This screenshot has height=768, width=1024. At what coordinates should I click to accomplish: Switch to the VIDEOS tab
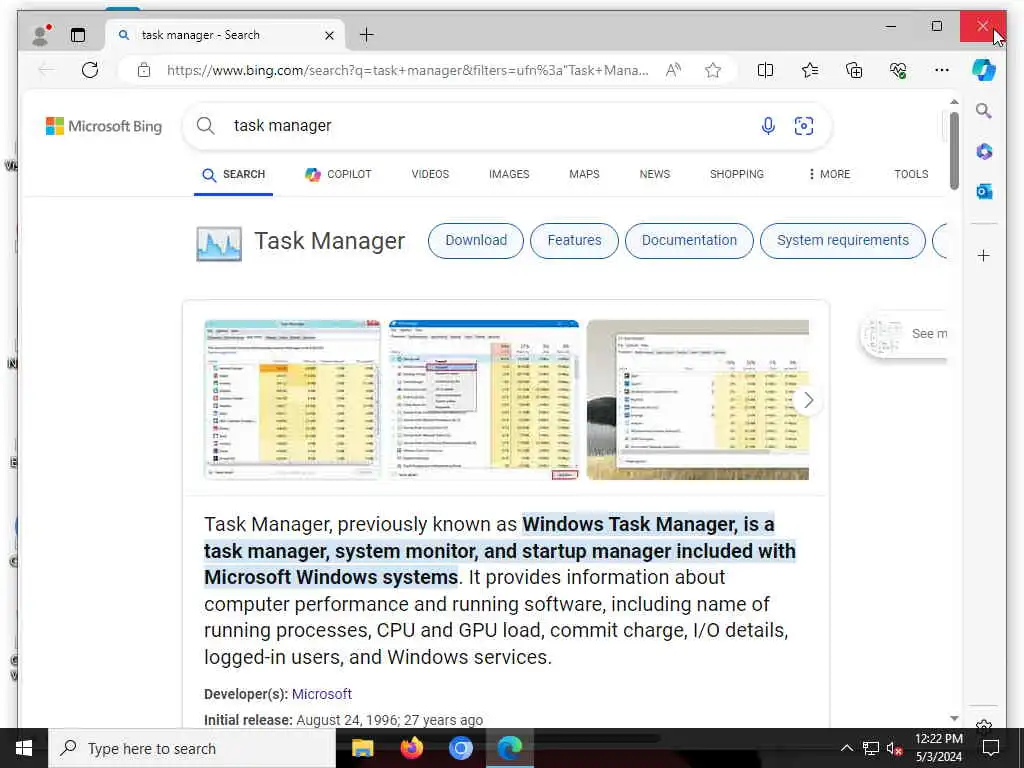(430, 174)
